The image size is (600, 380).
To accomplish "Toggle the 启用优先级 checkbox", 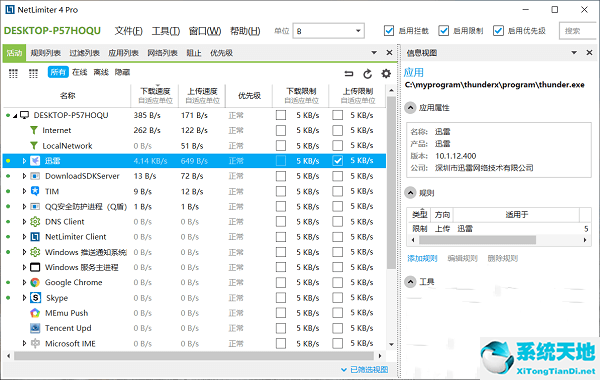I will pyautogui.click(x=498, y=31).
